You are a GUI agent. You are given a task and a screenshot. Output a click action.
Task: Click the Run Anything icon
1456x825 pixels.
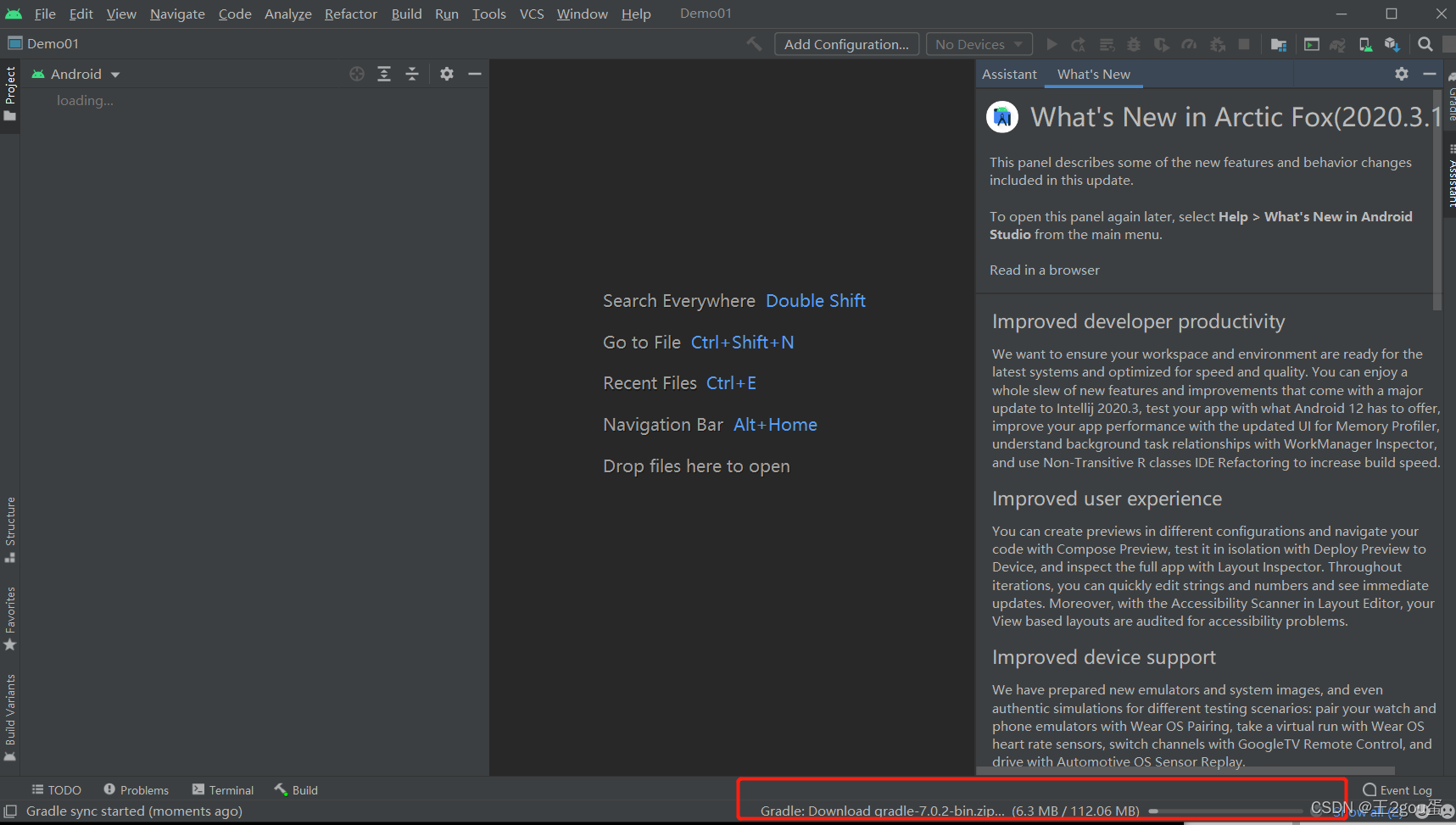point(1312,44)
